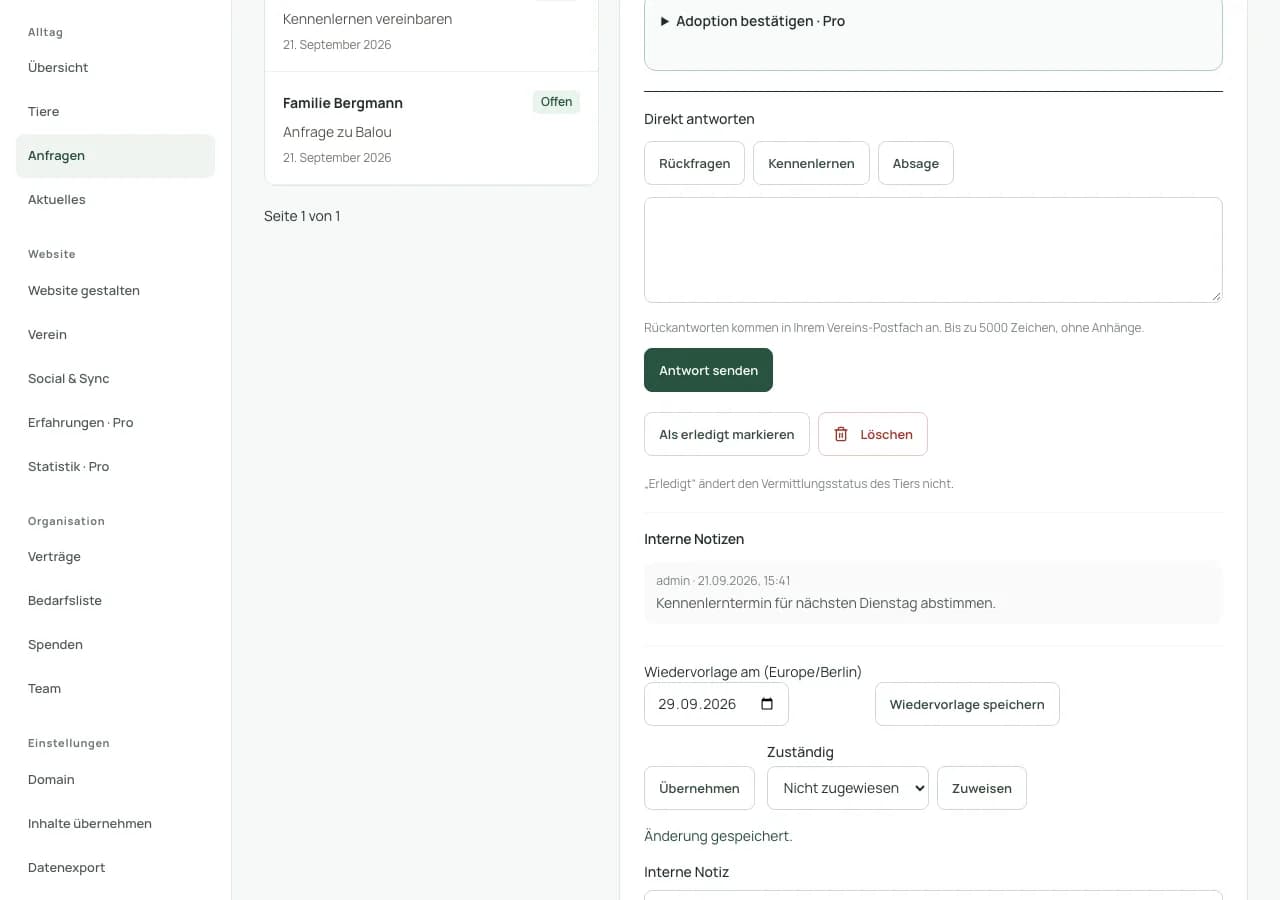Open Datenexport in the sidebar
The height and width of the screenshot is (900, 1280).
tap(115, 868)
